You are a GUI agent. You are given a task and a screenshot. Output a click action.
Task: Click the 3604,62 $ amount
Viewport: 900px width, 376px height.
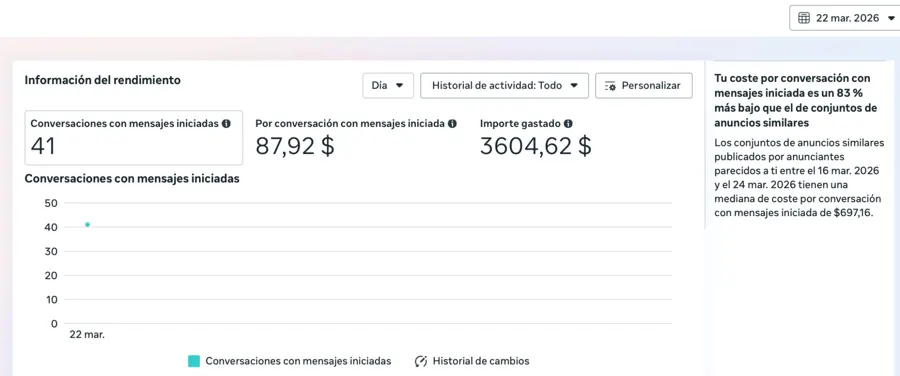(x=536, y=146)
